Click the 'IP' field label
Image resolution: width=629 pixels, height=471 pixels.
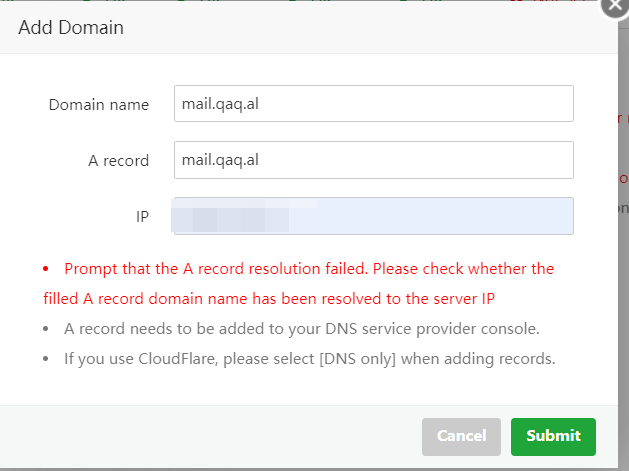tap(142, 217)
